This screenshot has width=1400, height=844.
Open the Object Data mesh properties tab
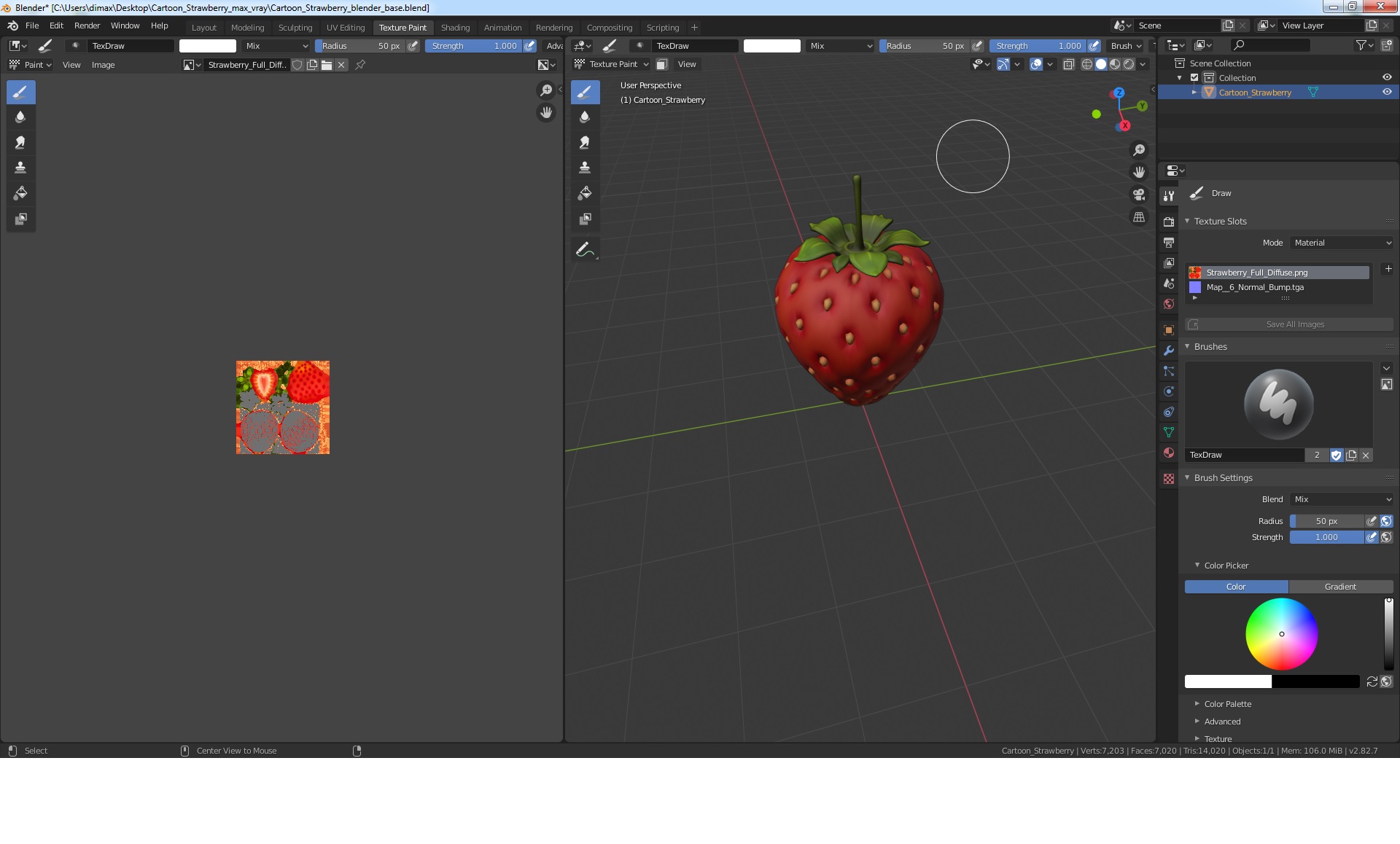pyautogui.click(x=1169, y=432)
